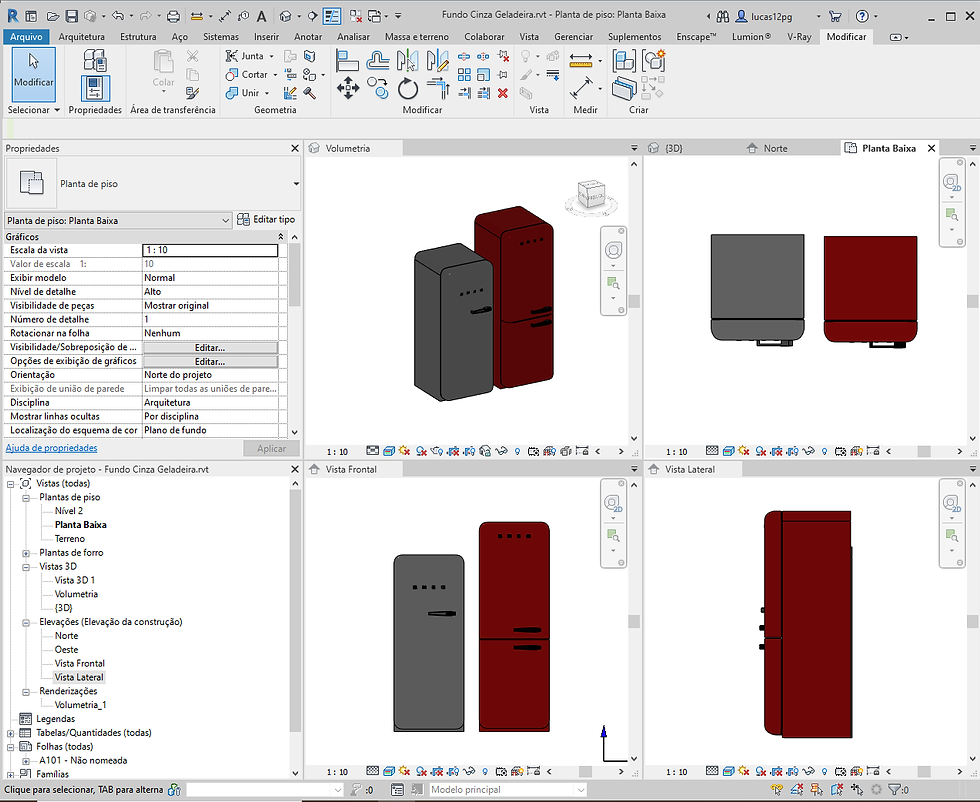980x802 pixels.
Task: Select the Offset tool
Action: pyautogui.click(x=378, y=61)
